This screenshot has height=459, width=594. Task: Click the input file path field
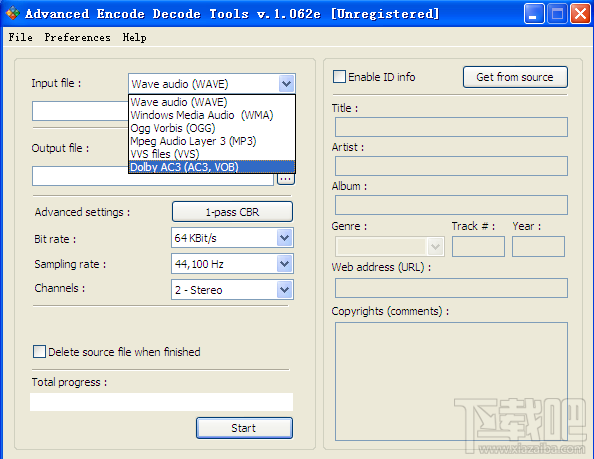pos(80,111)
